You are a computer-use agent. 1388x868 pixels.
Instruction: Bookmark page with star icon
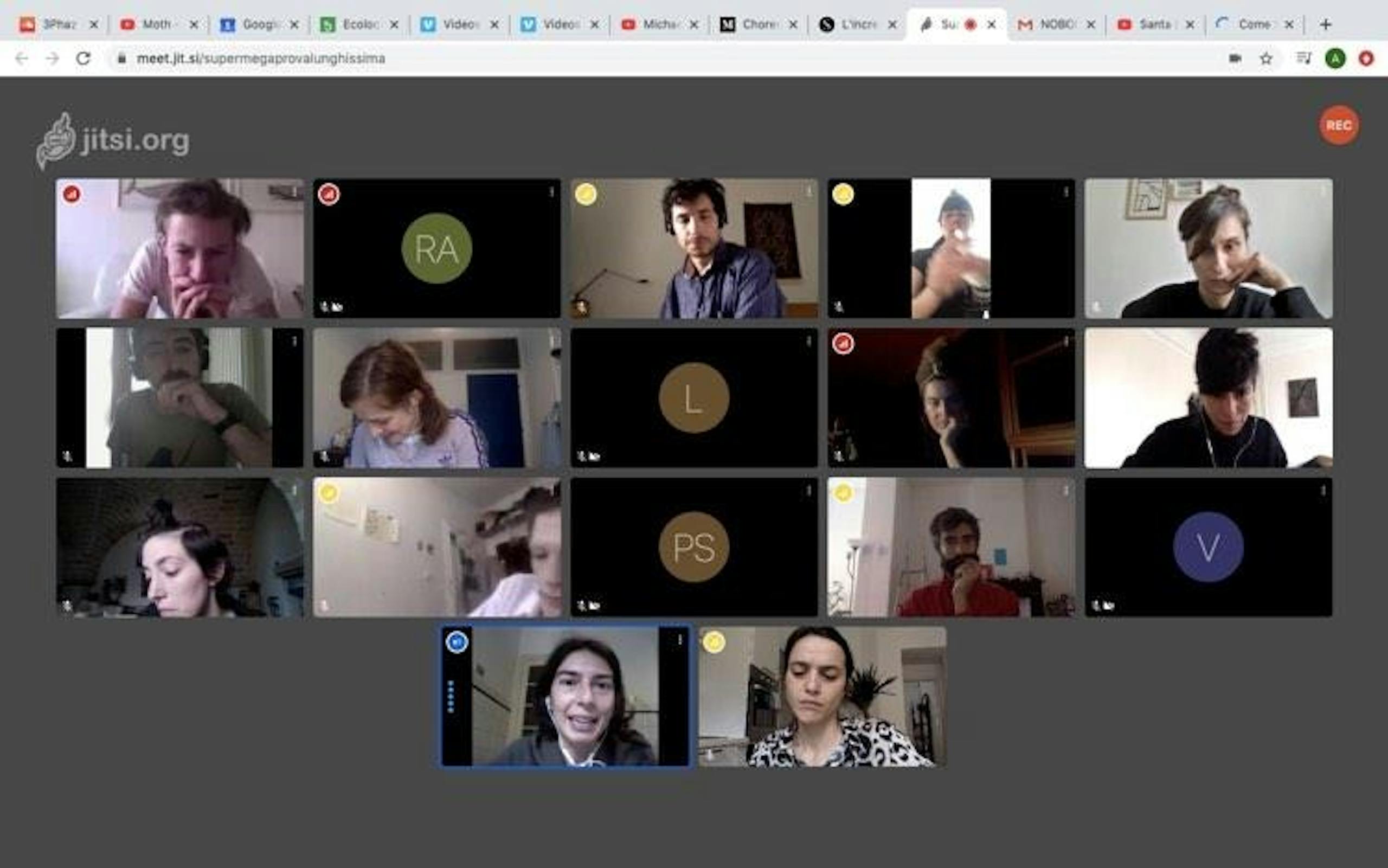click(x=1265, y=59)
